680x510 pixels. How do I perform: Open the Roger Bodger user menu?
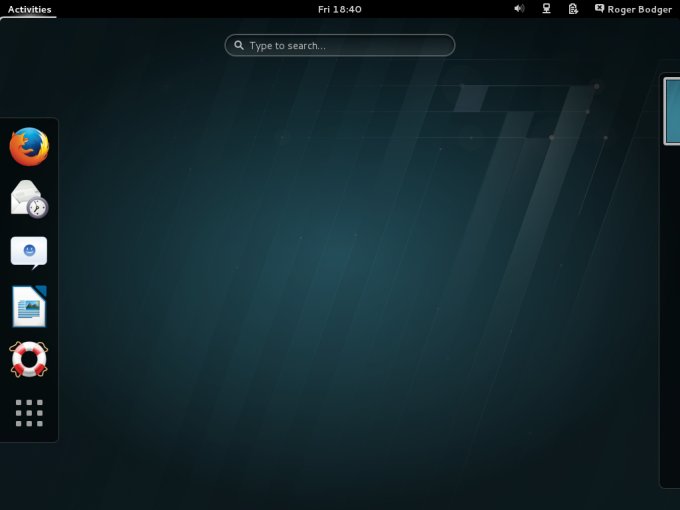633,9
